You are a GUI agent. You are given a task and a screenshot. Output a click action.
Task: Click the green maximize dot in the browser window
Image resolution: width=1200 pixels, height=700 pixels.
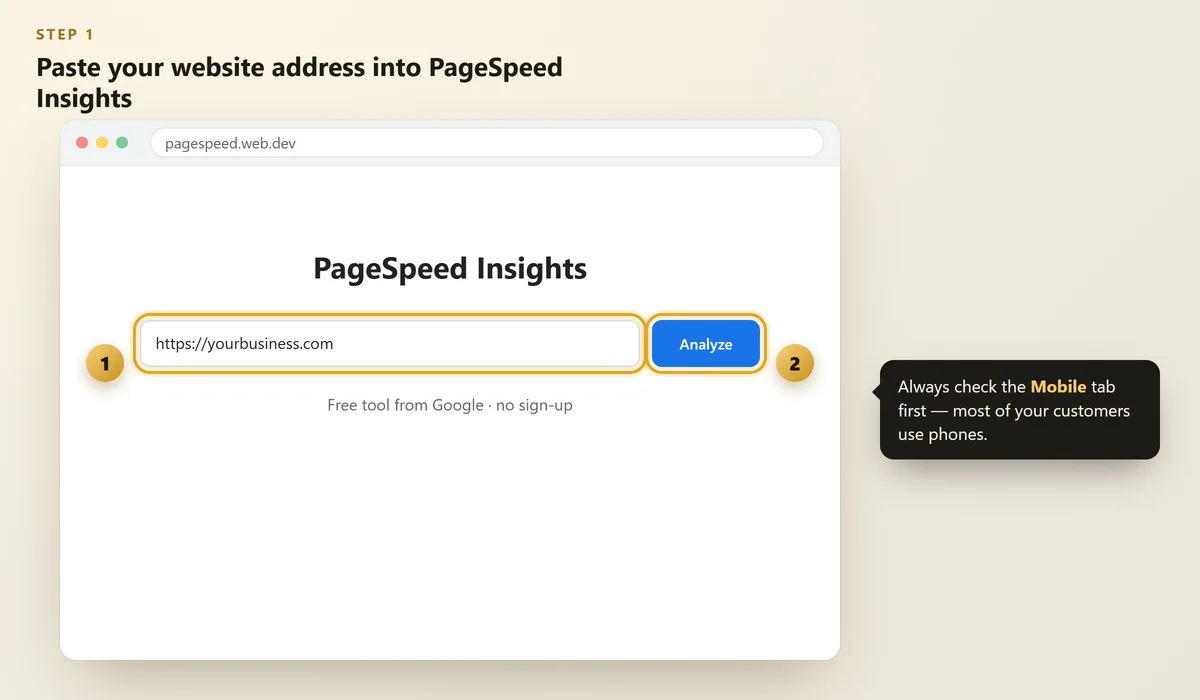click(122, 143)
